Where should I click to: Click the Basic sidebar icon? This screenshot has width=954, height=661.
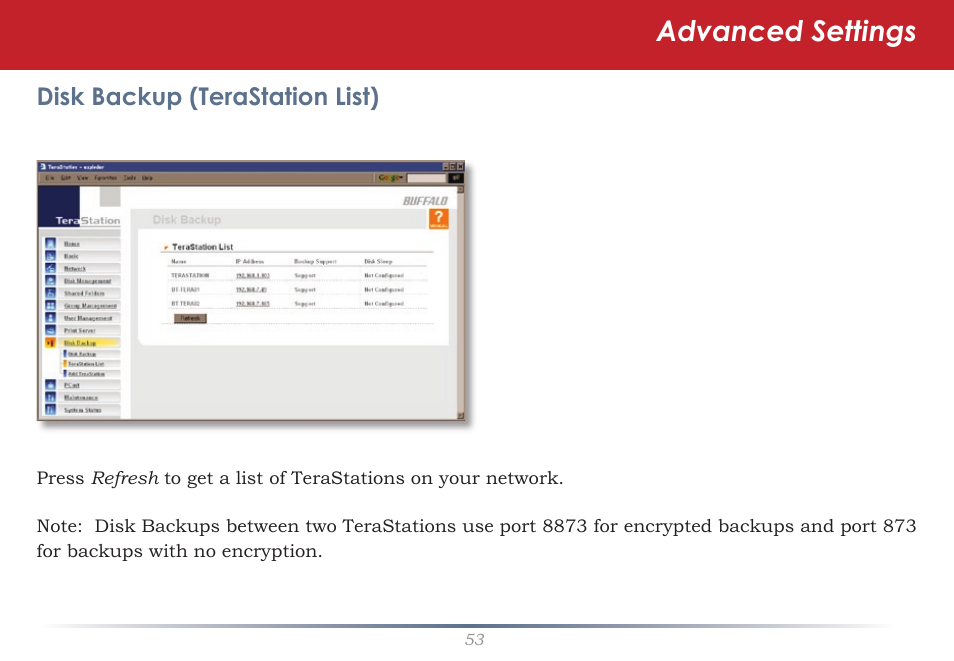50,256
